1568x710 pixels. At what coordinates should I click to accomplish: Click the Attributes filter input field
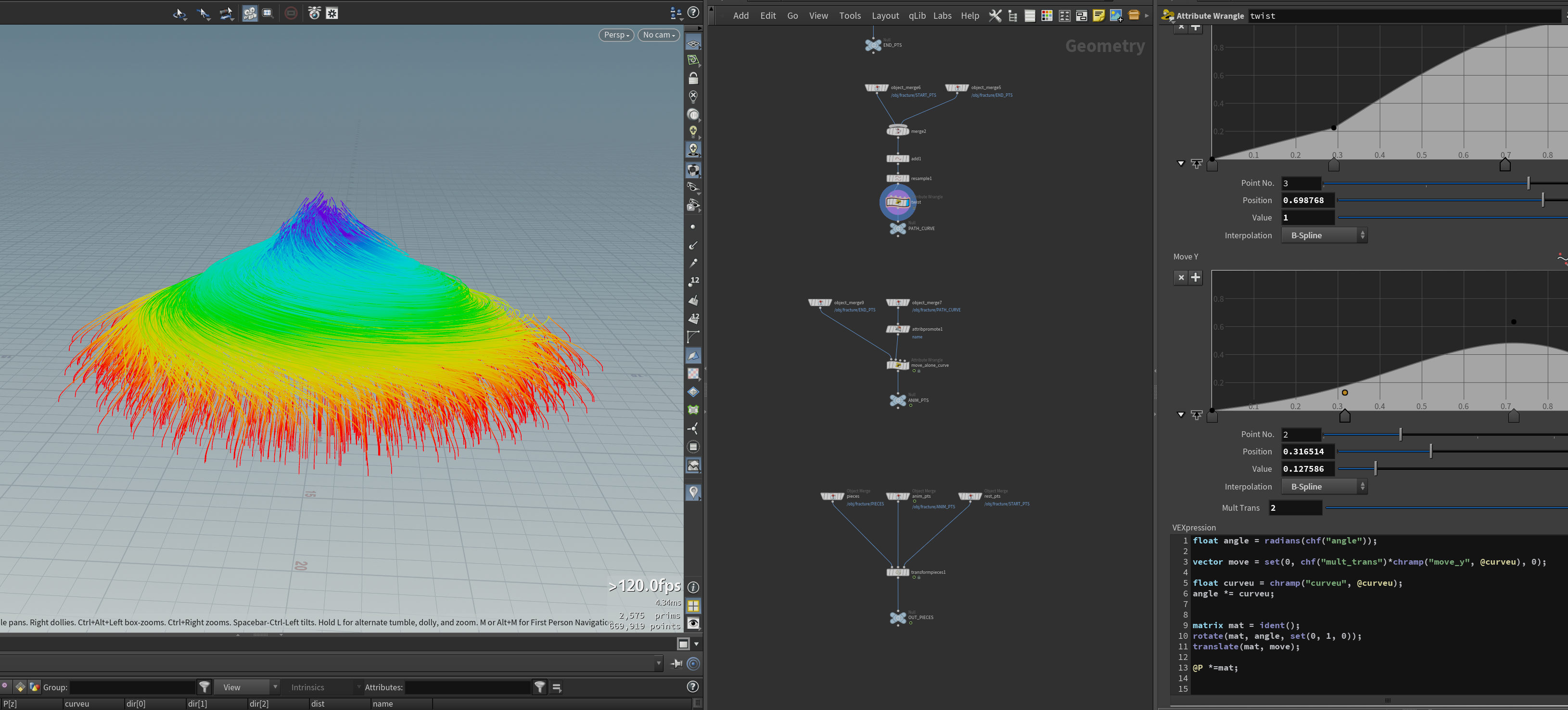468,687
